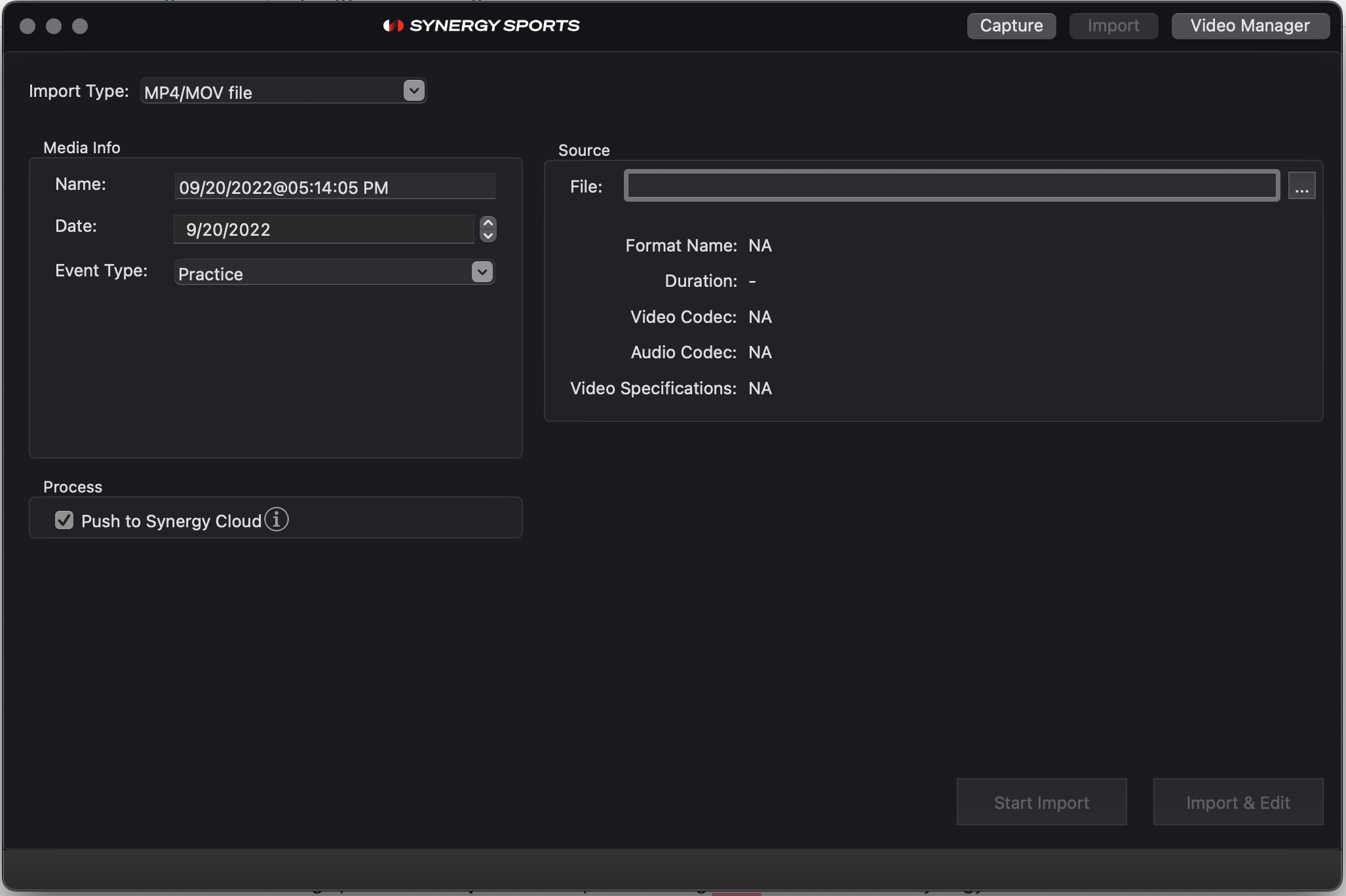
Task: Click the Video Codec label
Action: [x=683, y=317]
